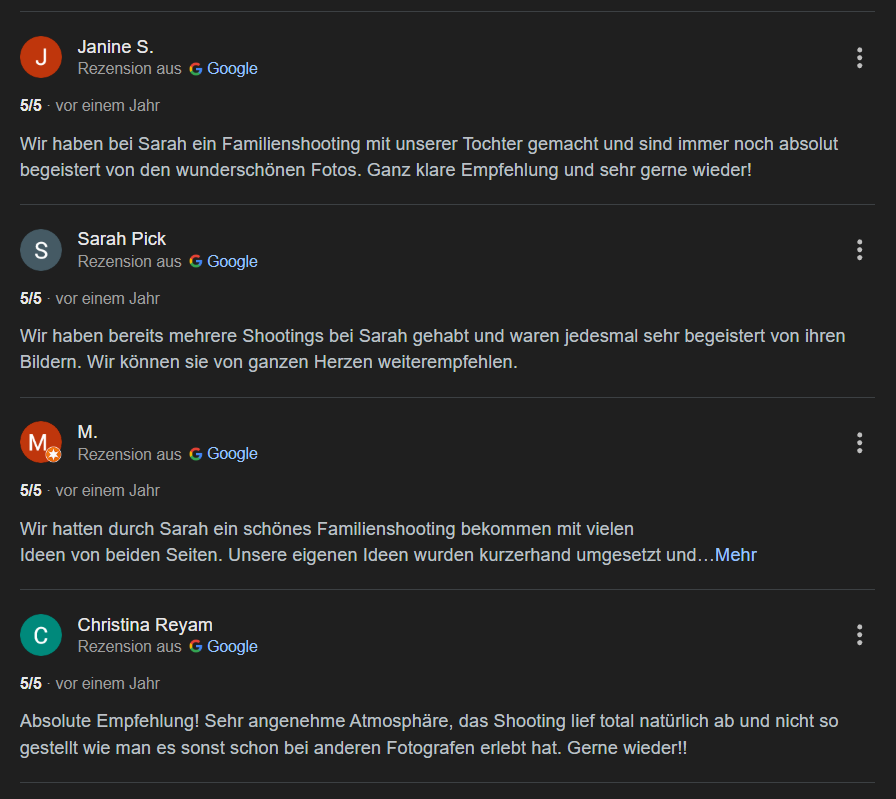Screen dimensions: 896x799
Task: Click the Google logo in Sarah Pick's review
Action: pos(196,261)
